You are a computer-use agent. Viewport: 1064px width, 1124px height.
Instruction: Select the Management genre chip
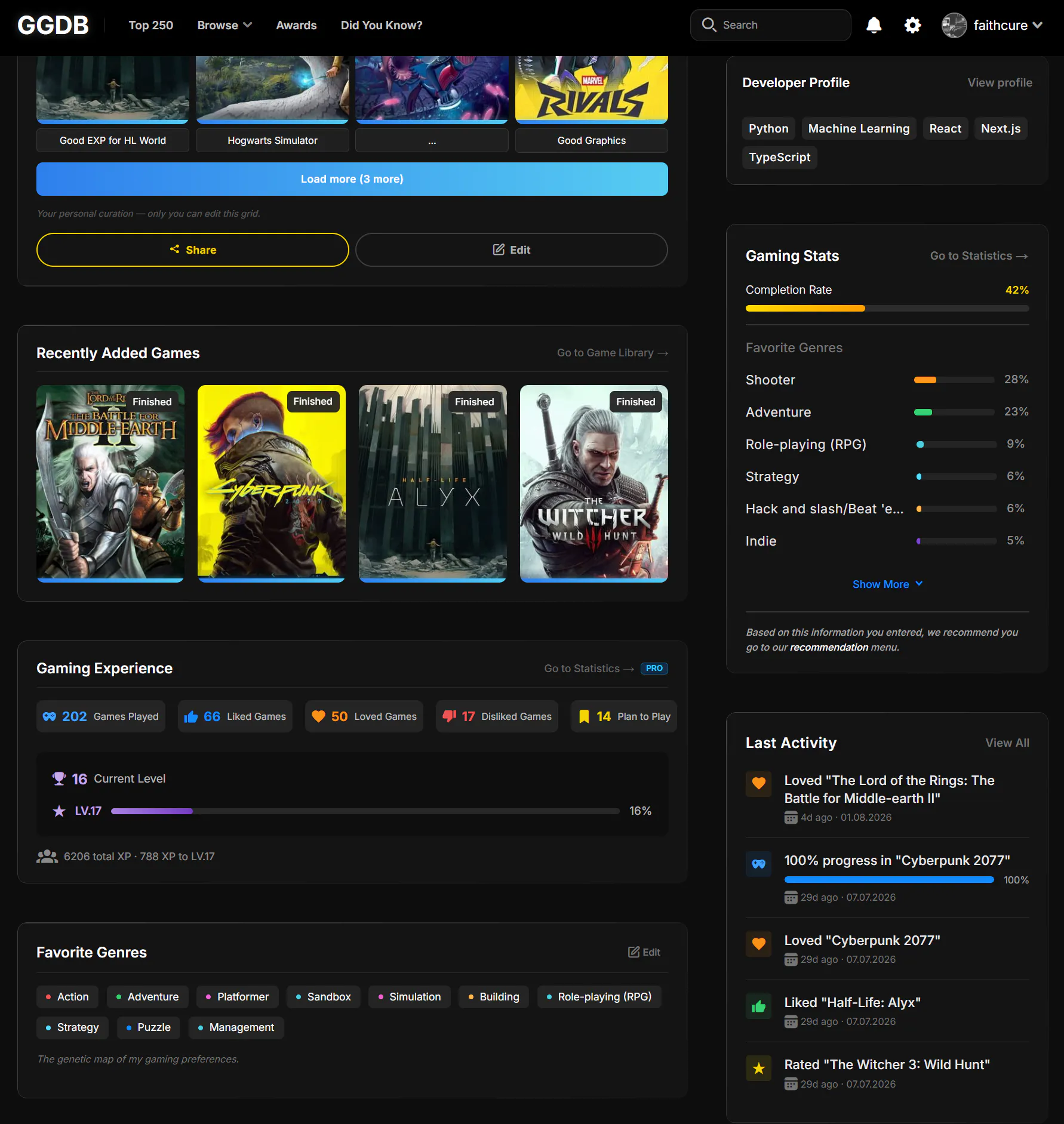tap(236, 1027)
